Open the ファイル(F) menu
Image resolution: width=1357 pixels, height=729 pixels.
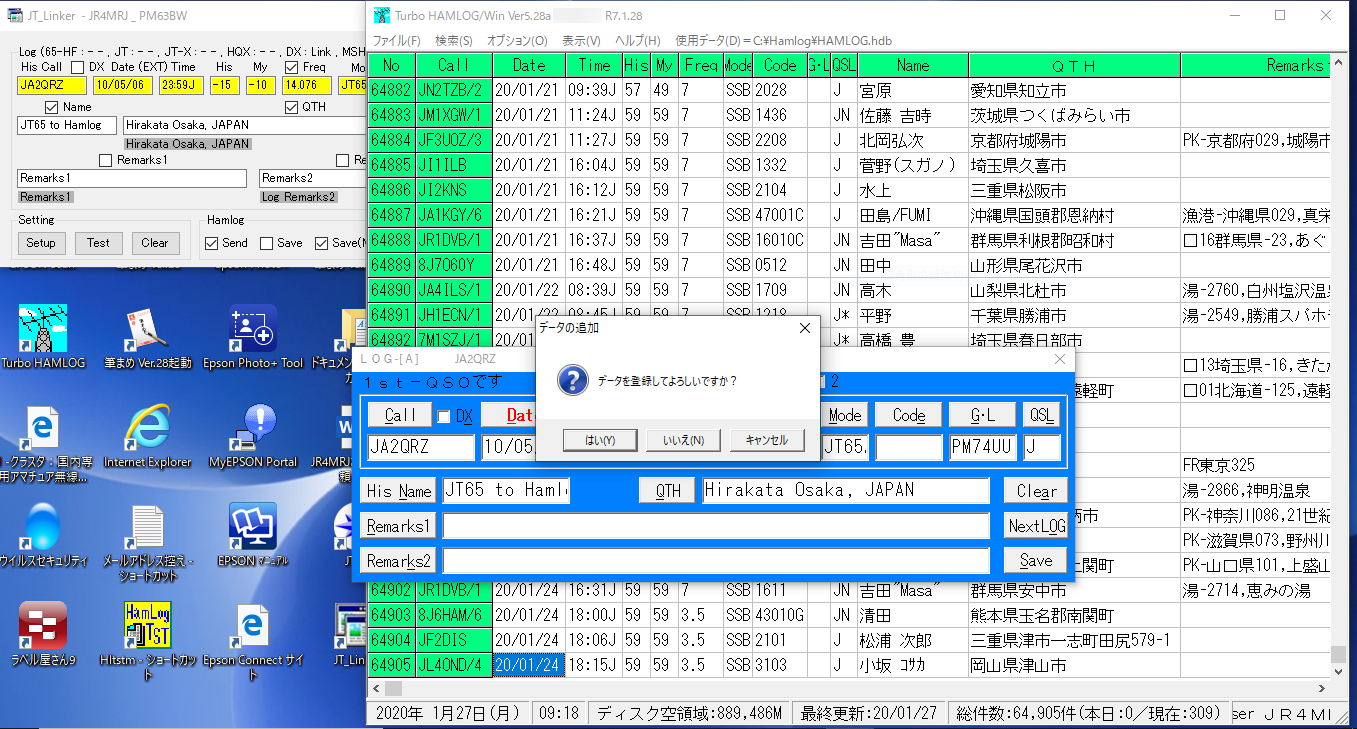(x=397, y=41)
